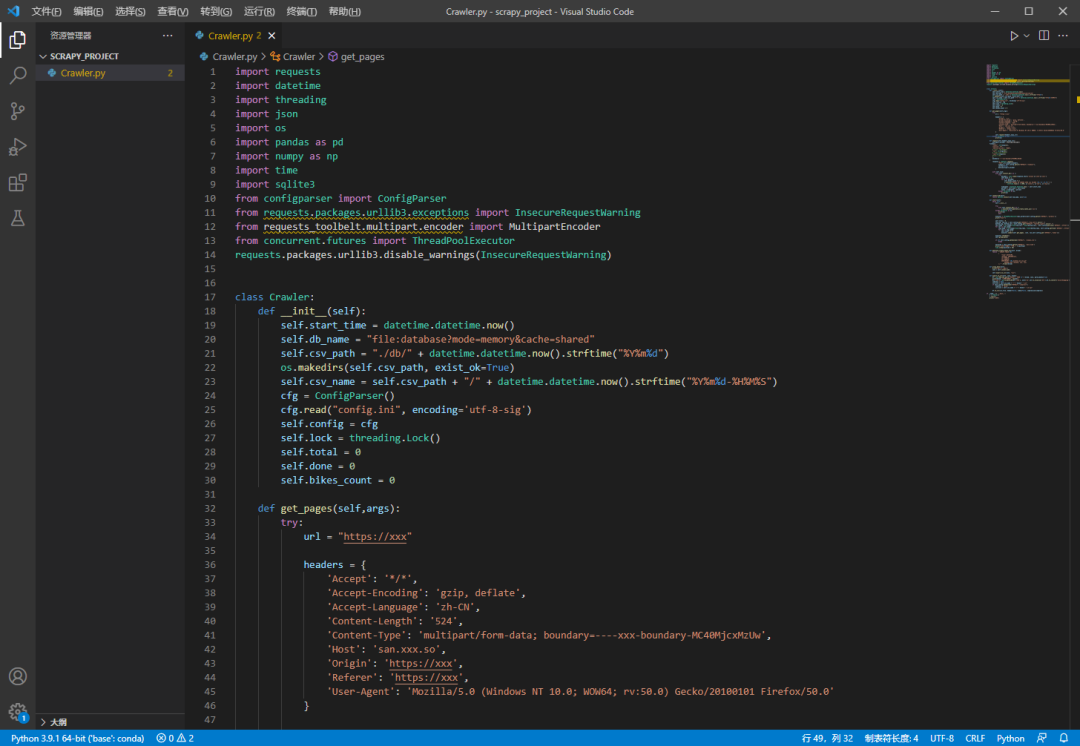Image resolution: width=1080 pixels, height=746 pixels.
Task: Split the editor to the right
Action: tap(1044, 36)
